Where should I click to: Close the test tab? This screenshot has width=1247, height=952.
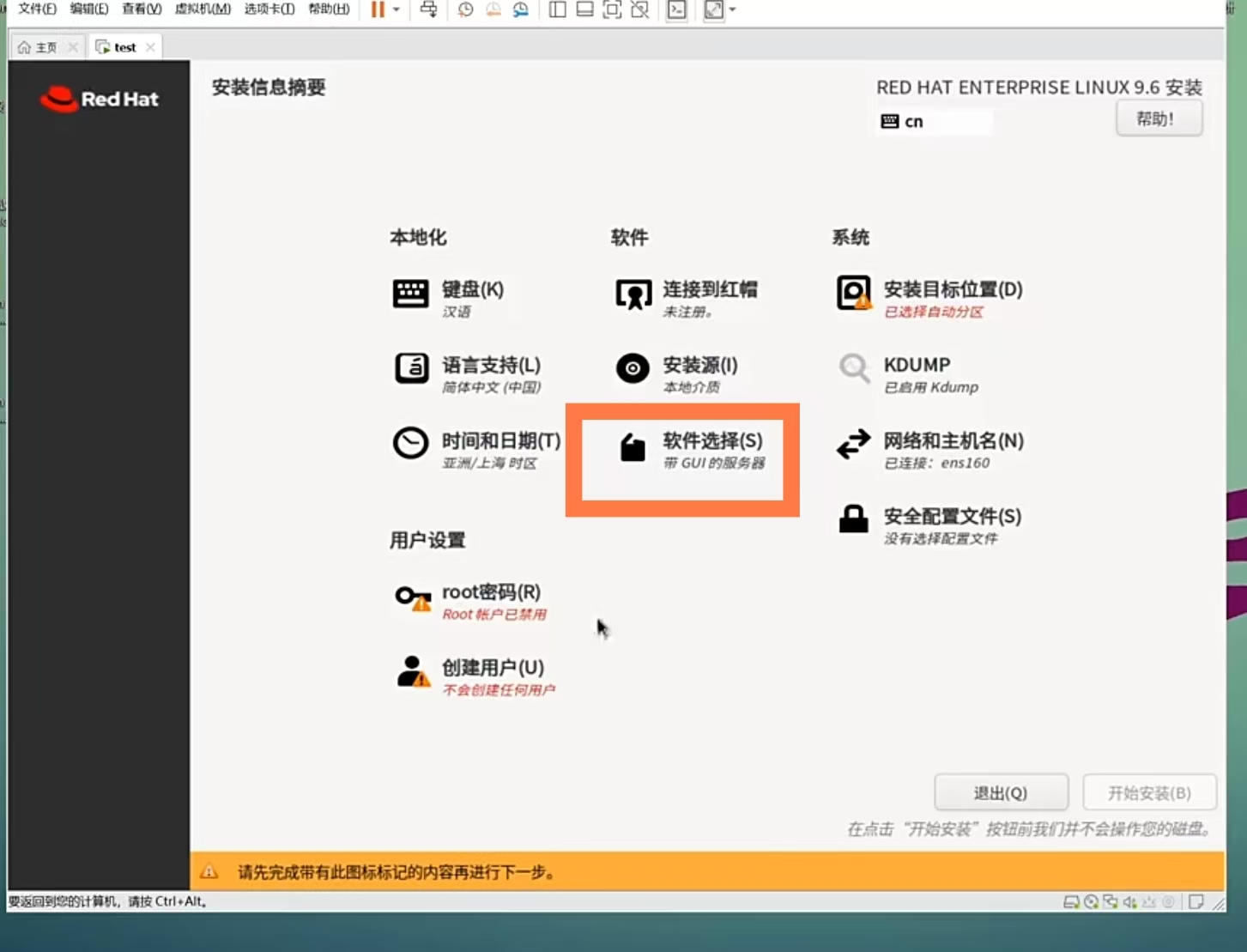pos(150,47)
